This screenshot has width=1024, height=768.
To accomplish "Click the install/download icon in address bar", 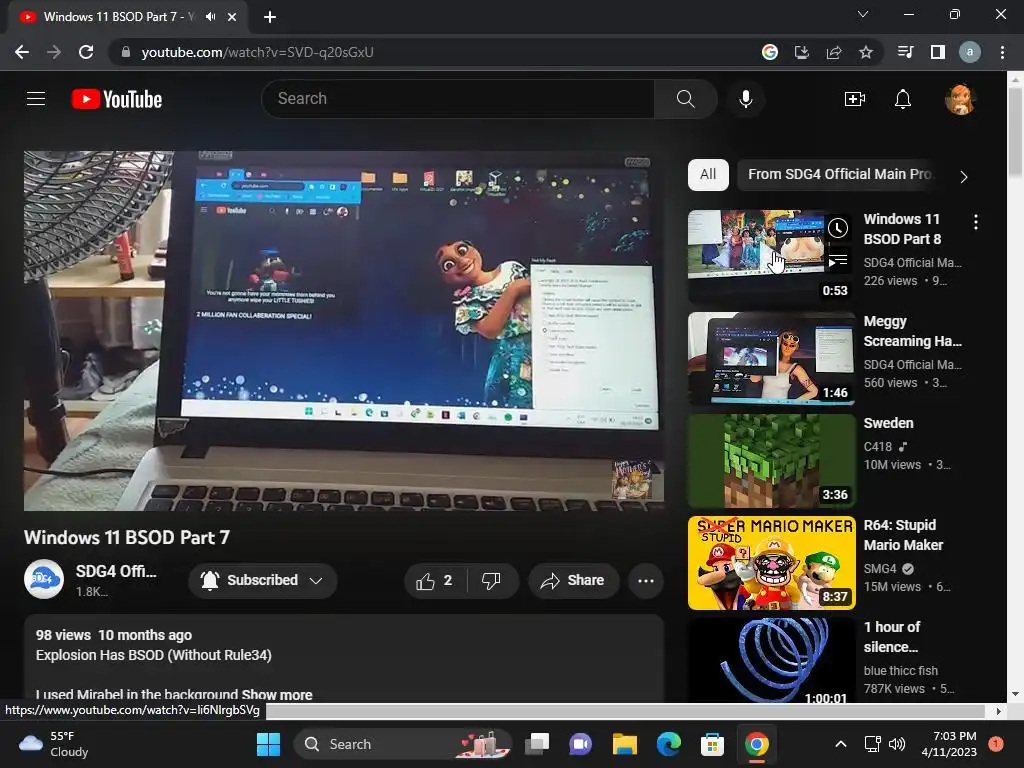I will tap(801, 52).
